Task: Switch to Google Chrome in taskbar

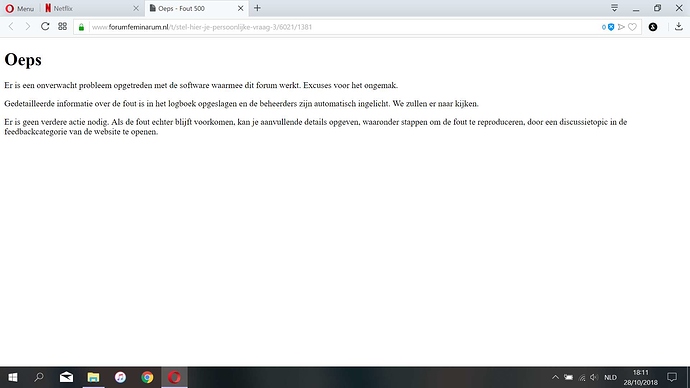Action: [x=147, y=377]
